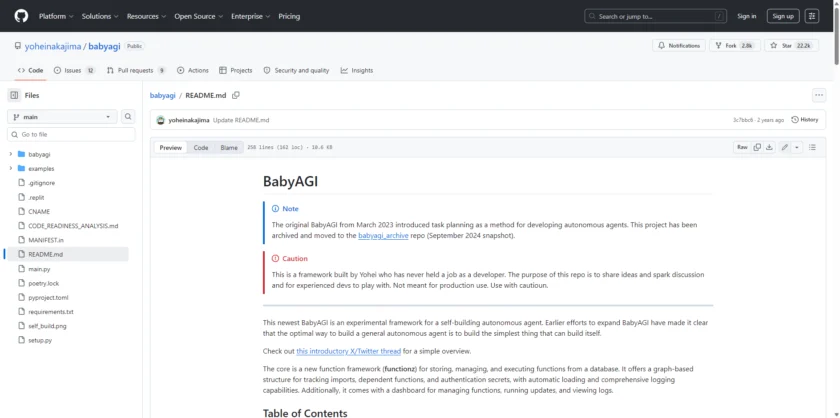Image resolution: width=840 pixels, height=418 pixels.
Task: Copy path icon next to README.md
Action: click(x=236, y=95)
